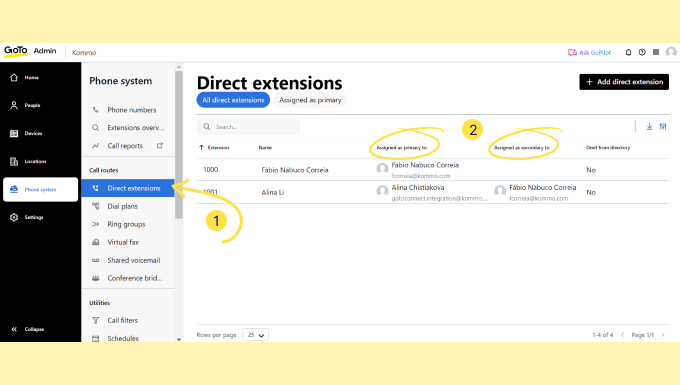The width and height of the screenshot is (680, 385).
Task: Switch to Assigned as primary tab
Action: coord(310,100)
